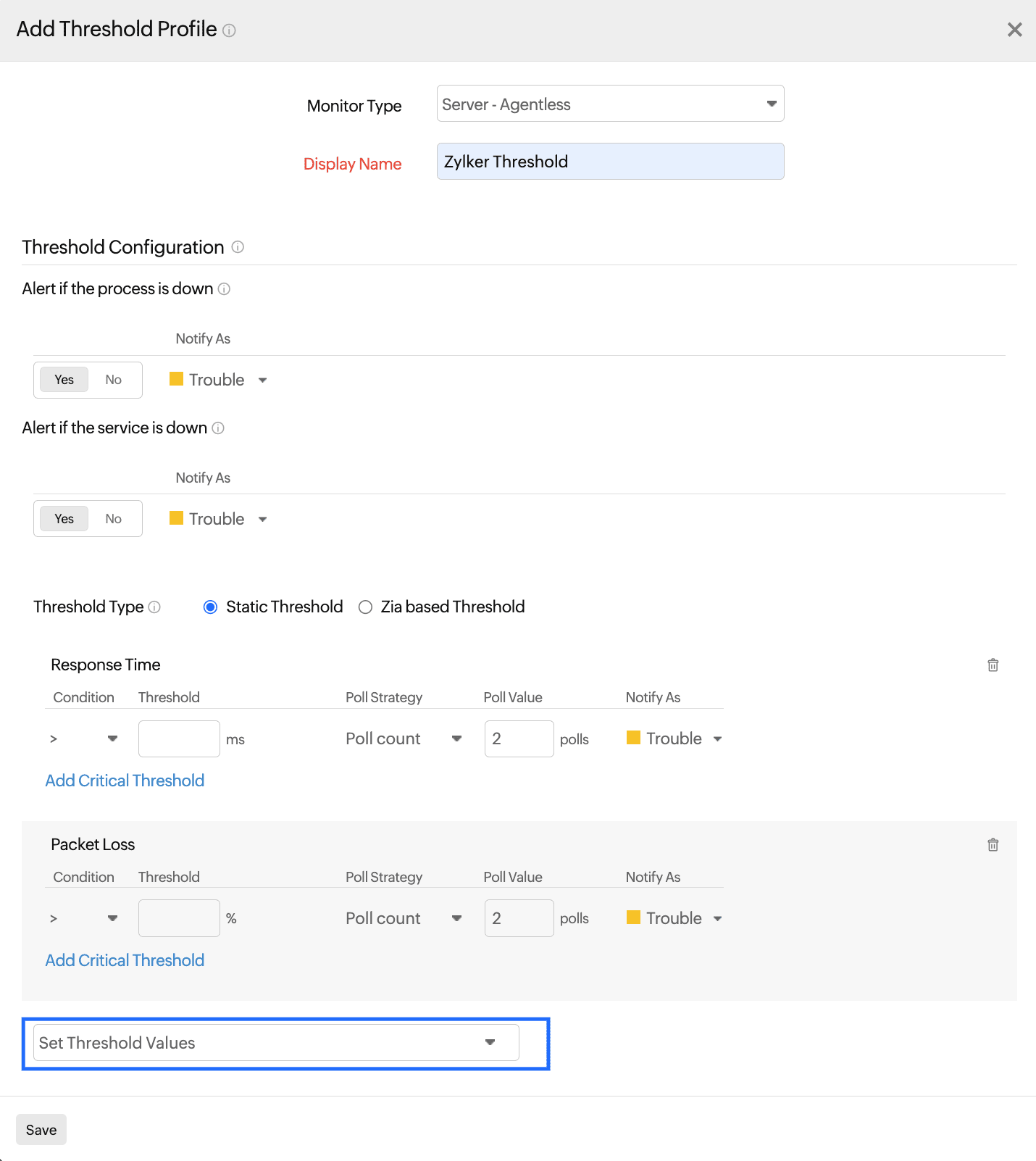This screenshot has height=1161, width=1036.
Task: Click info icon next to Threshold Type
Action: pyautogui.click(x=154, y=607)
